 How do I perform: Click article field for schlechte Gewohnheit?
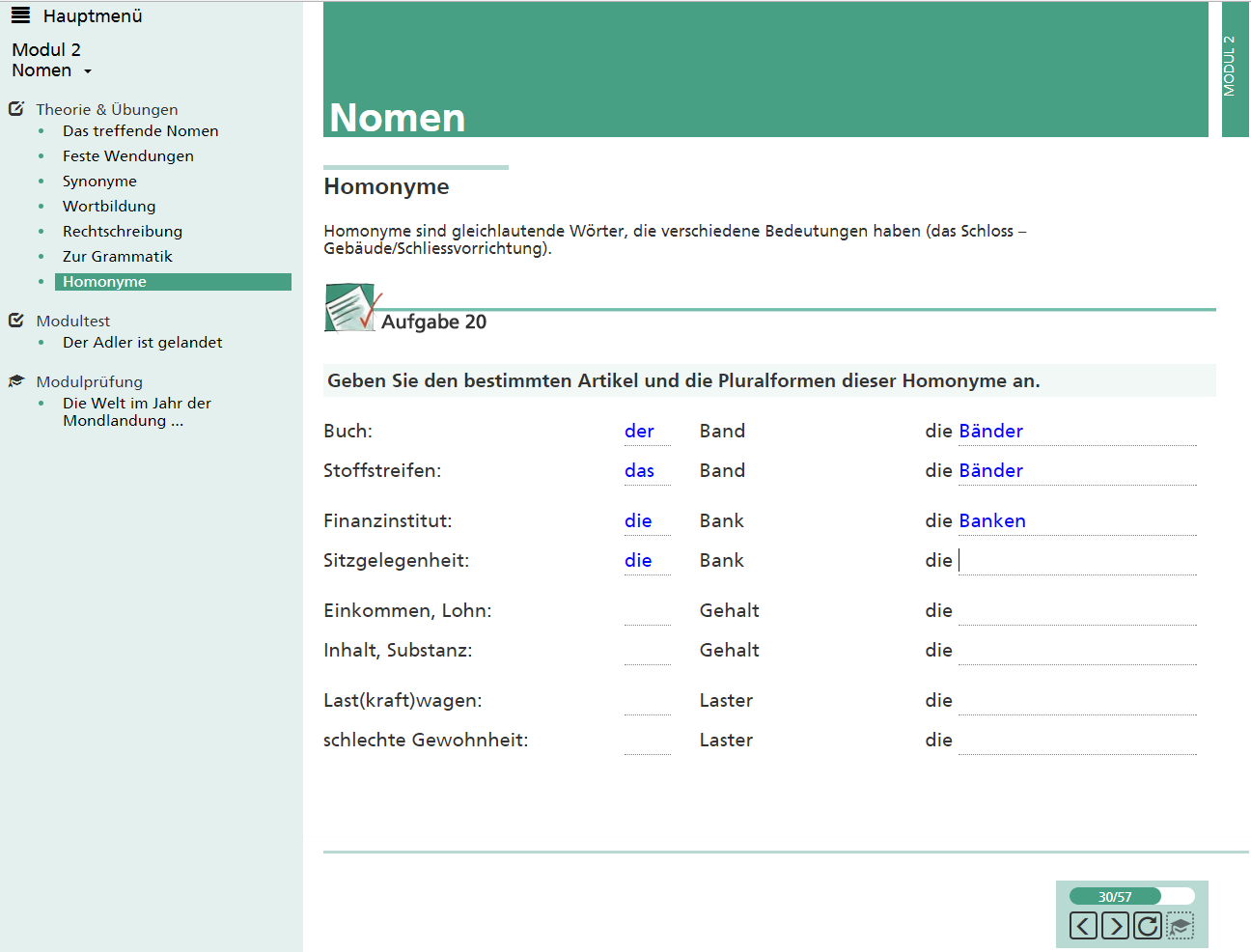(647, 741)
